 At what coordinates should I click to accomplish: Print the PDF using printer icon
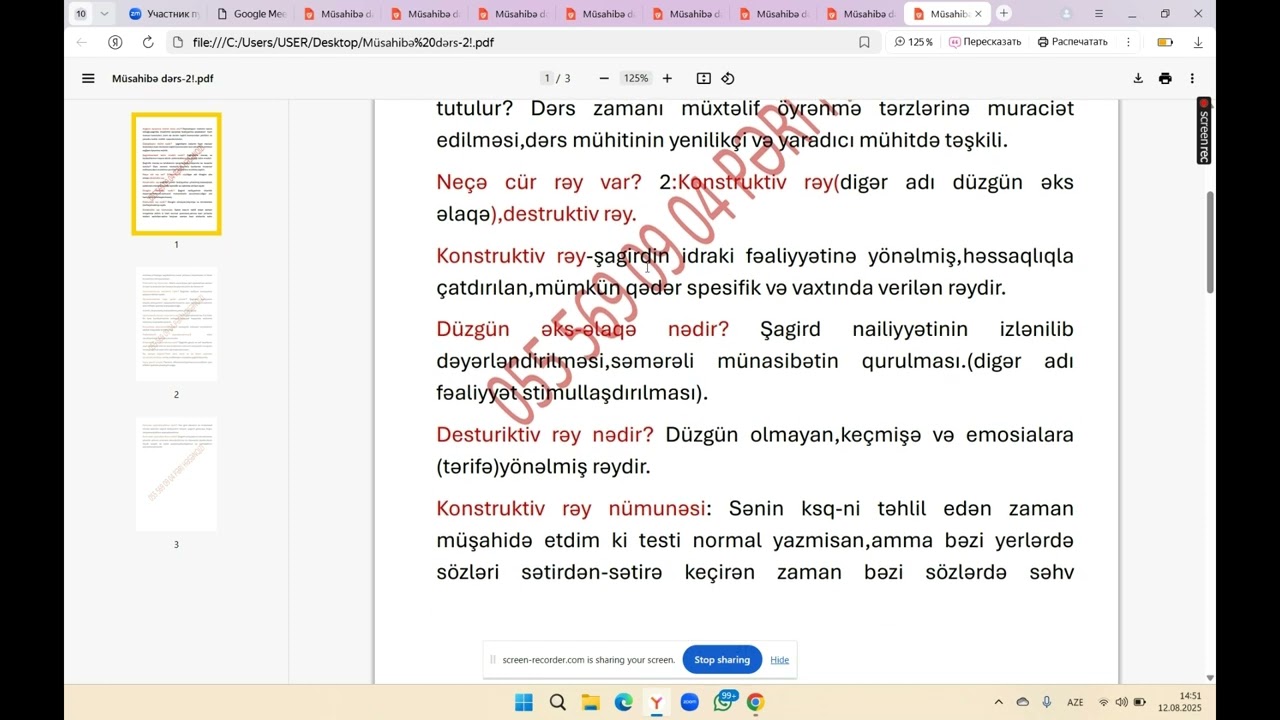[1165, 78]
